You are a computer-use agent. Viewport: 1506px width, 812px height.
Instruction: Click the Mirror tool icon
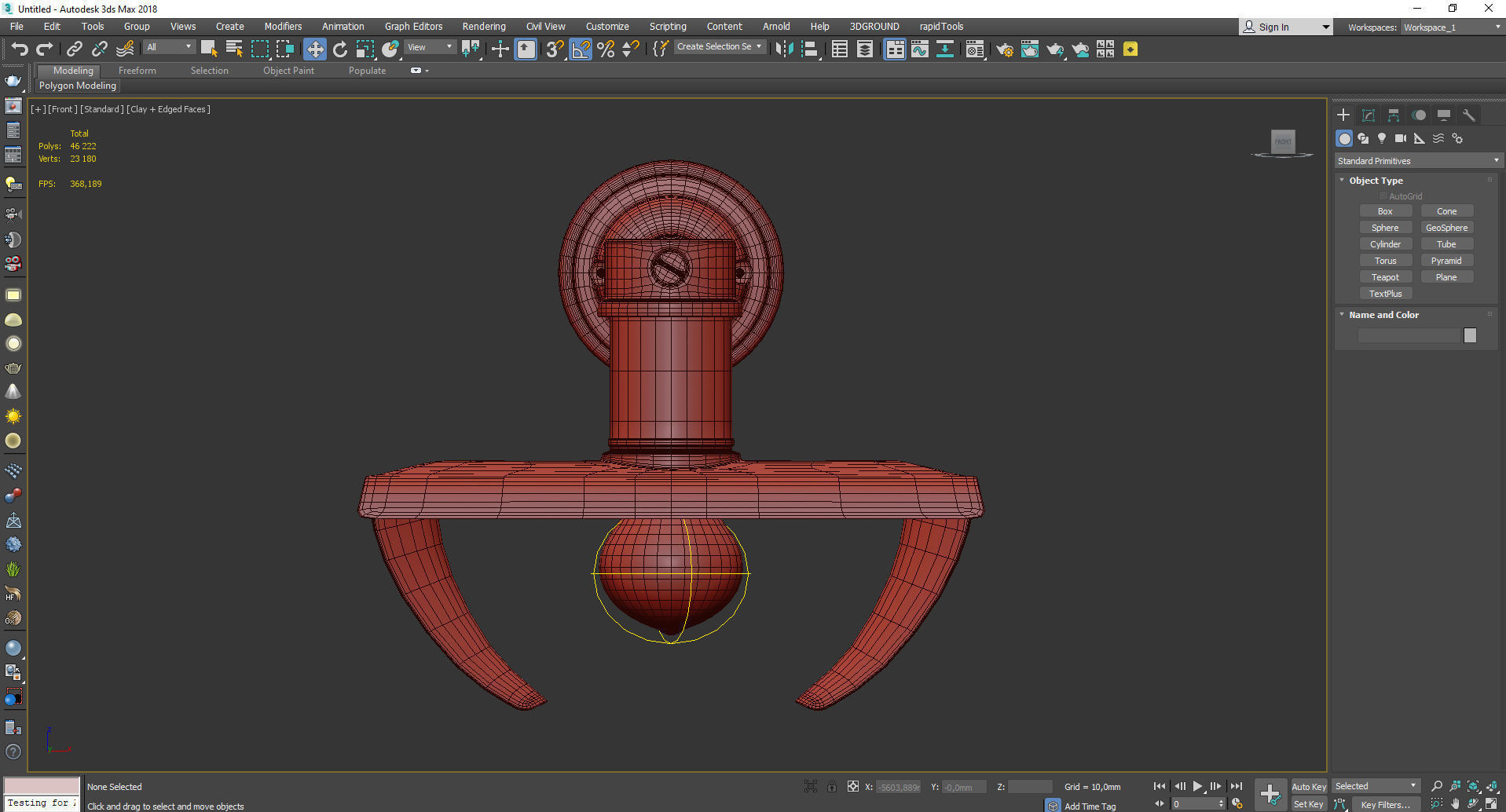[783, 49]
